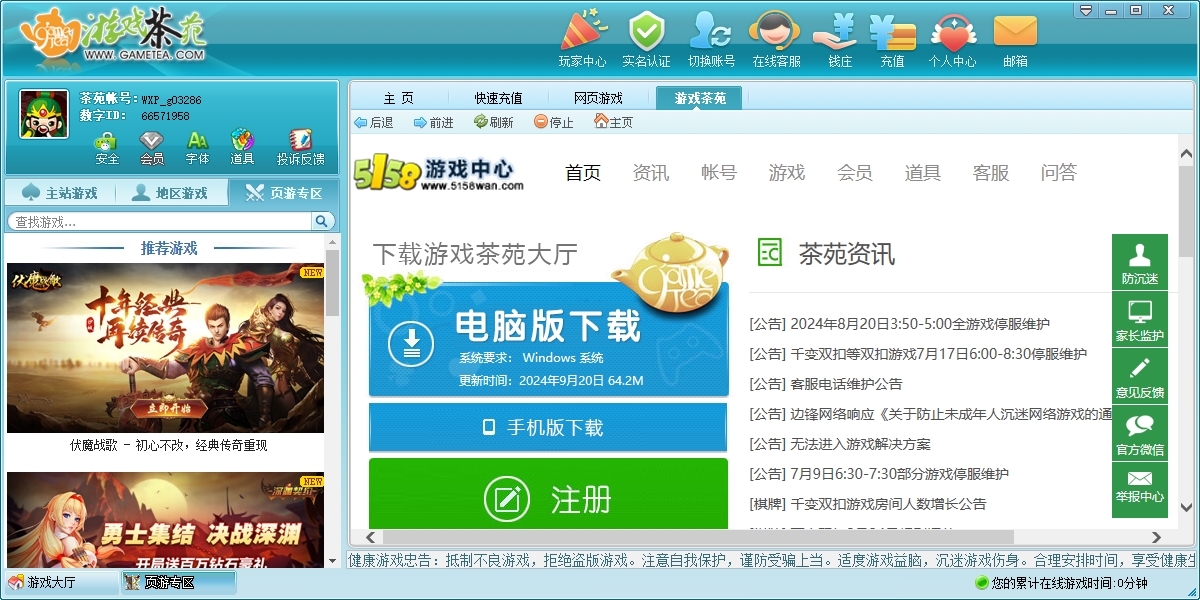1200x600 pixels.
Task: Open 帐号 in the site navigation
Action: [719, 173]
